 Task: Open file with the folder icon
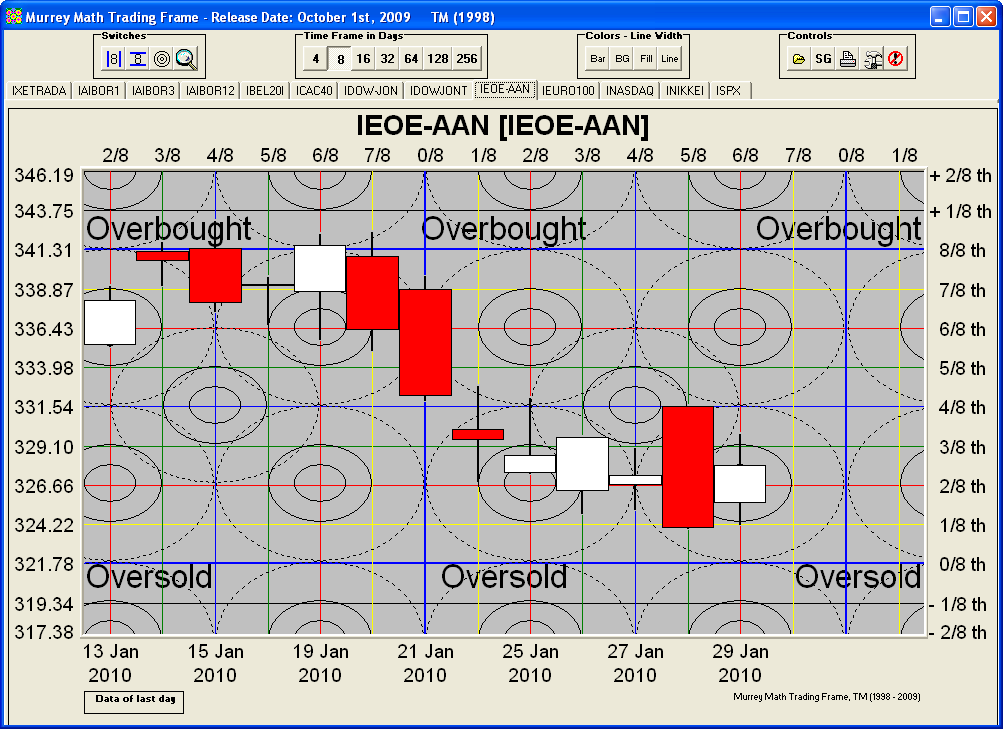pyautogui.click(x=798, y=59)
